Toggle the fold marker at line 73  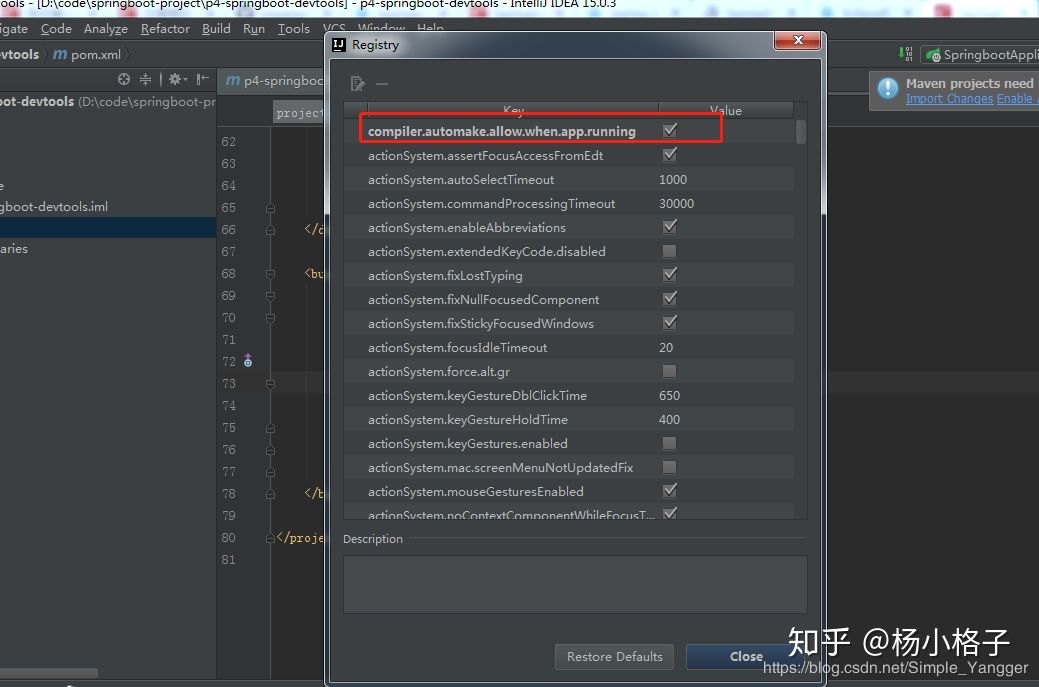coord(270,384)
